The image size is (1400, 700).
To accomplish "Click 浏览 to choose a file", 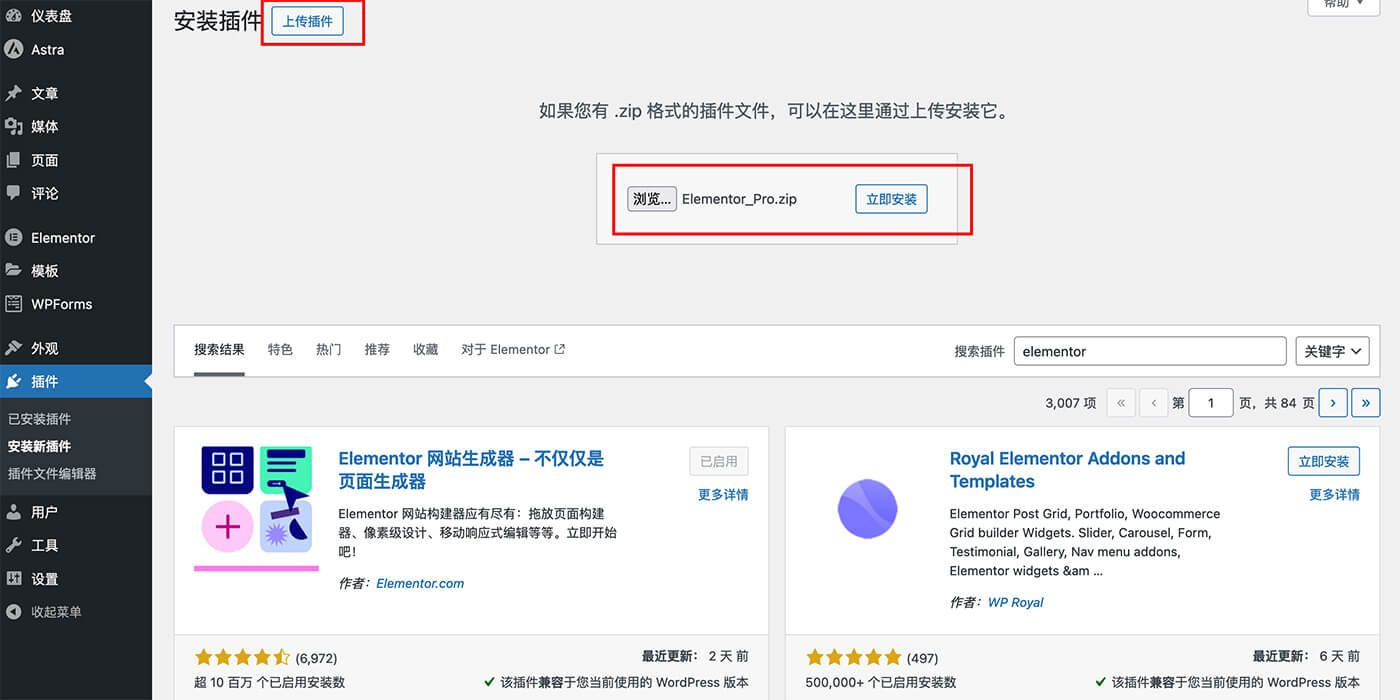I will tap(652, 199).
